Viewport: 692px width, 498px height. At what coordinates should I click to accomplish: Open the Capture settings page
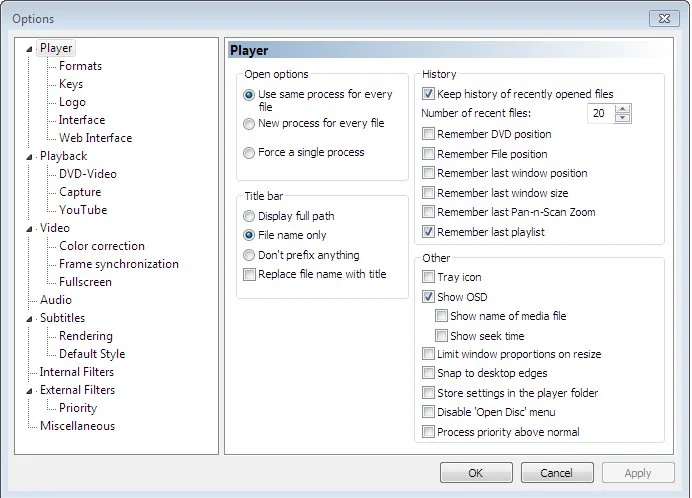pos(80,192)
